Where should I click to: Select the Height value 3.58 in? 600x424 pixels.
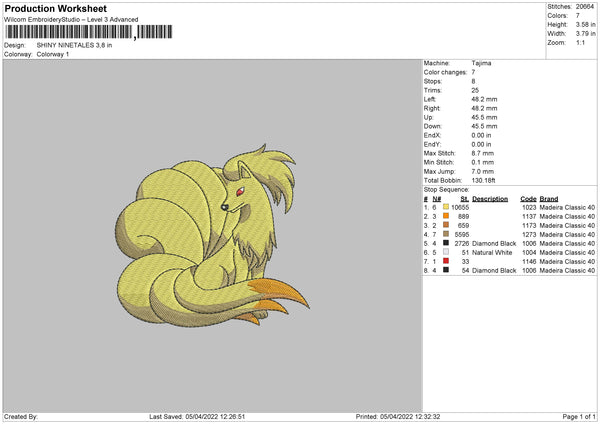point(585,24)
